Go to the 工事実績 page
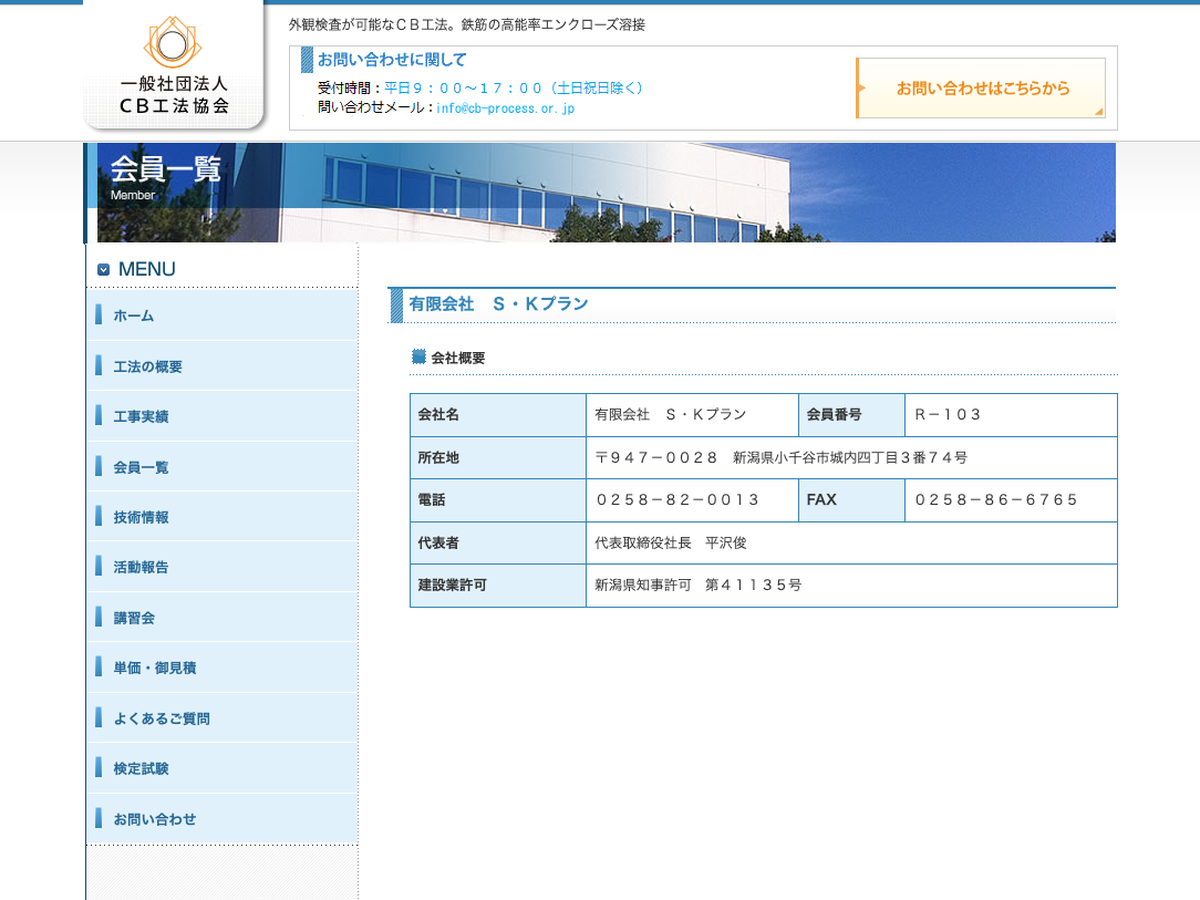1200x900 pixels. tap(141, 417)
